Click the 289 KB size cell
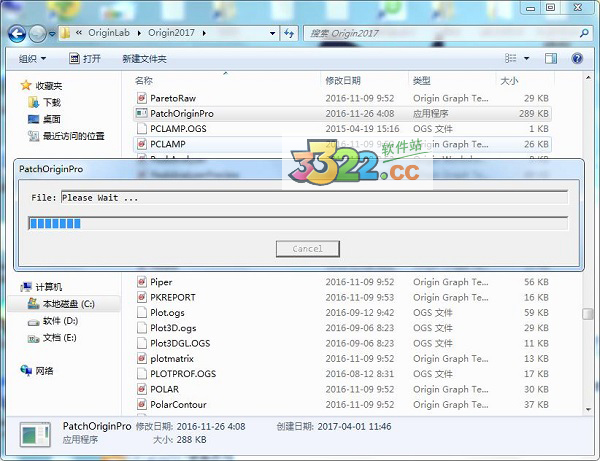This screenshot has width=600, height=461. coord(533,114)
